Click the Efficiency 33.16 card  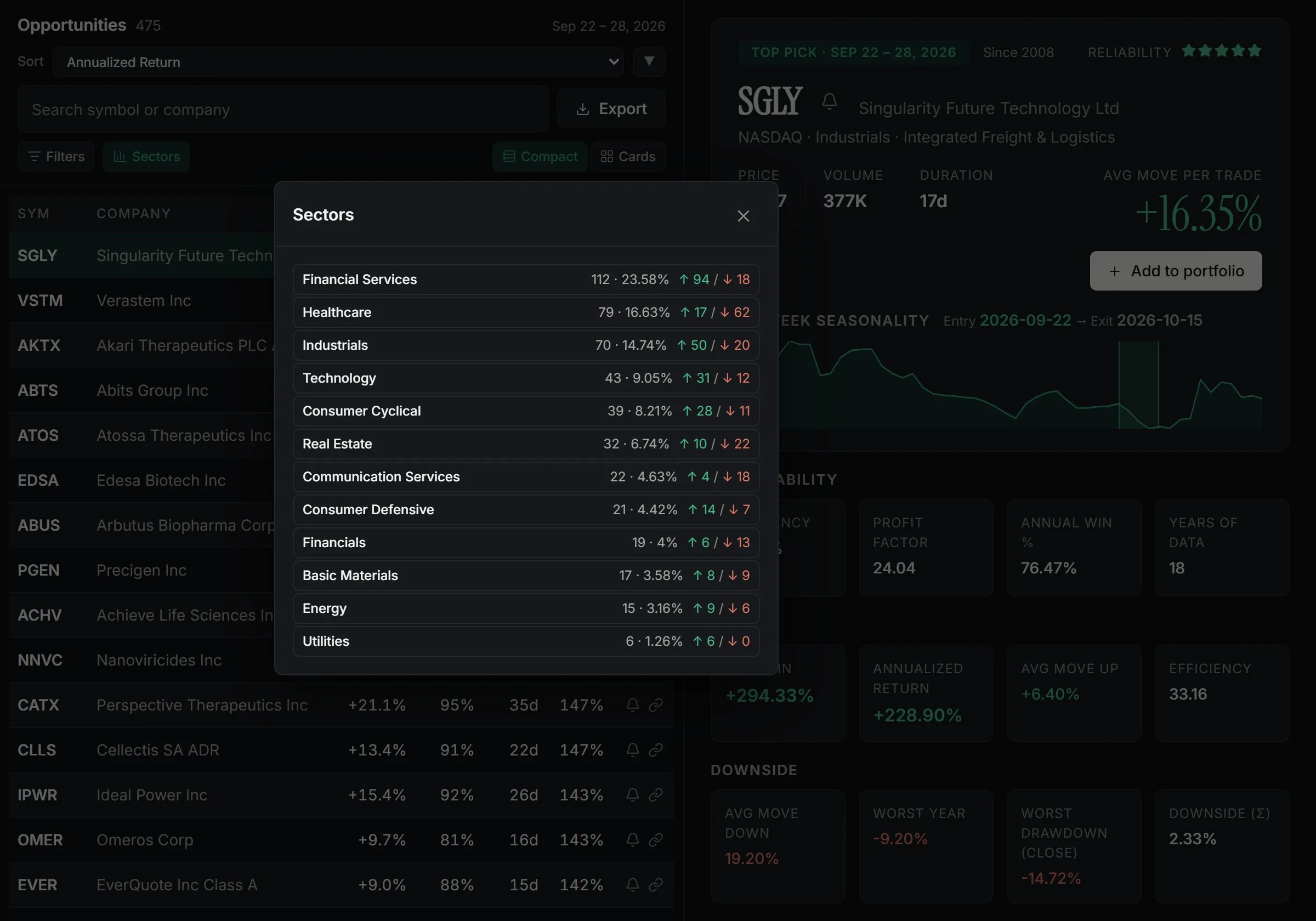1222,693
